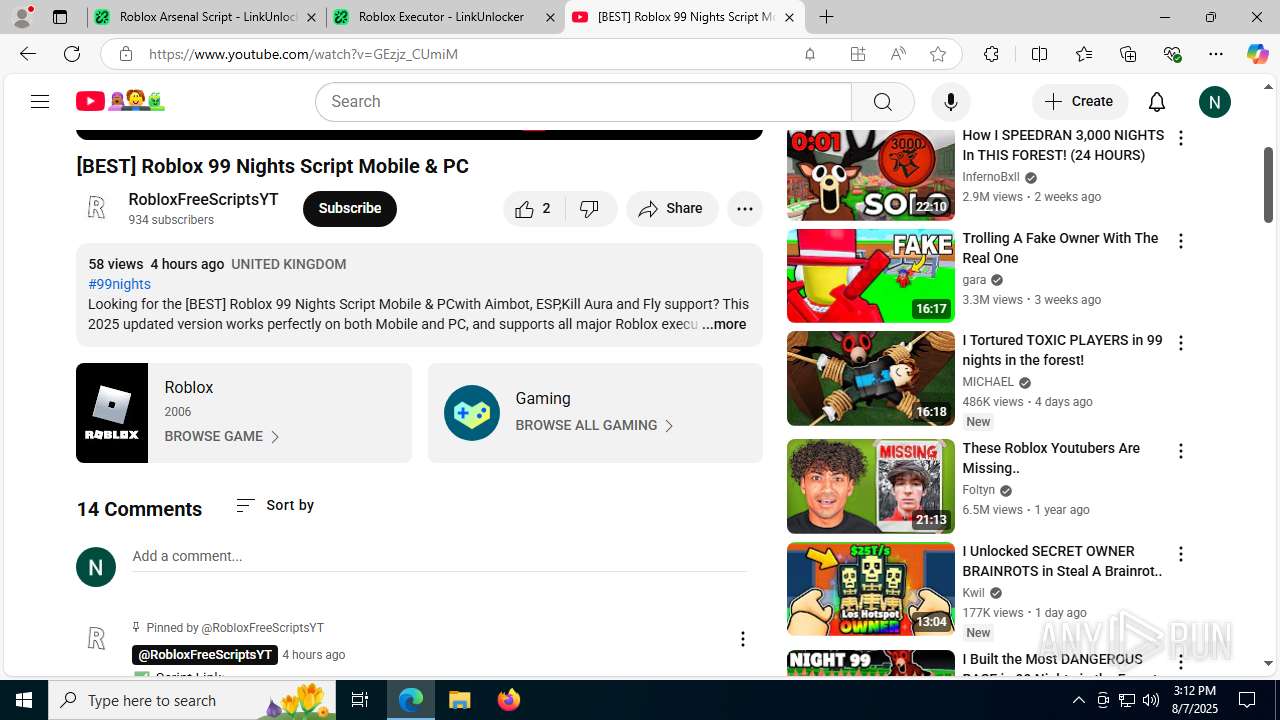Share the video

pyautogui.click(x=671, y=209)
